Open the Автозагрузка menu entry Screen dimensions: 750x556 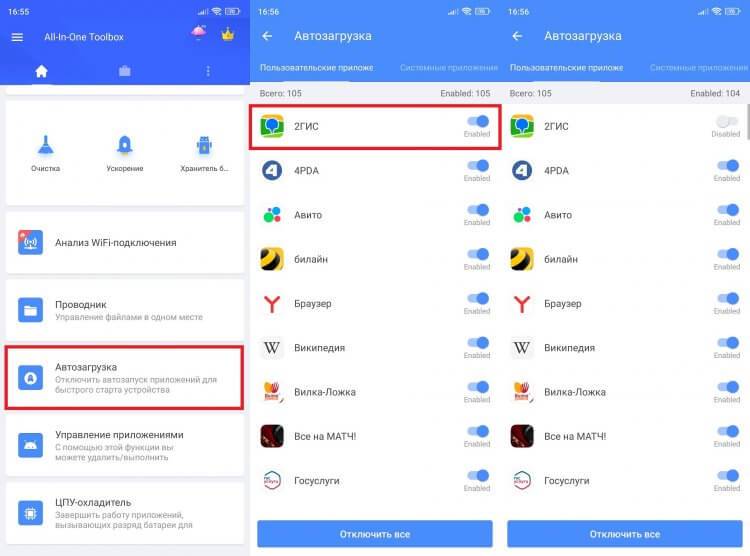click(124, 378)
